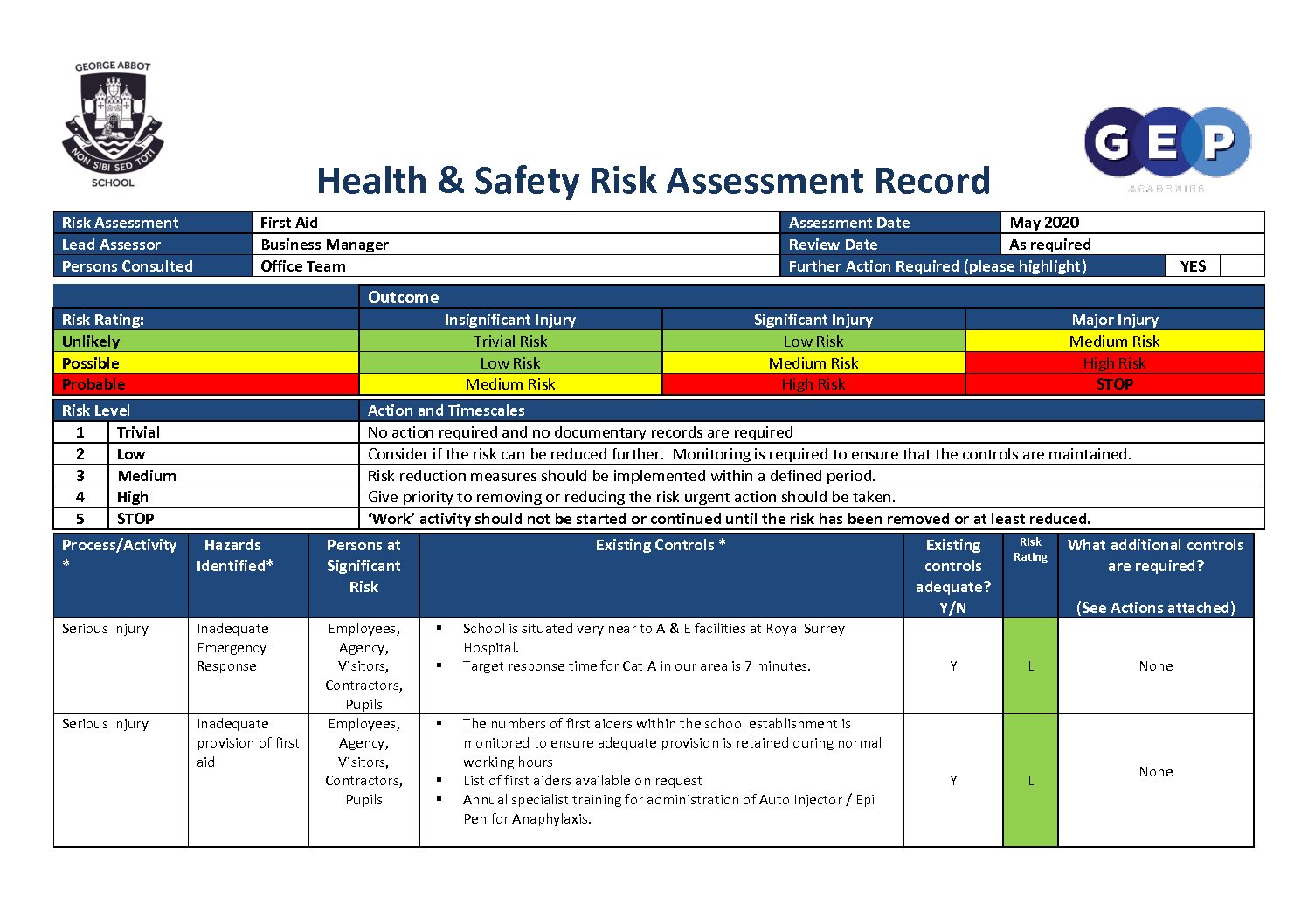Click the red 'Probable' likelihood row label

coord(206,384)
